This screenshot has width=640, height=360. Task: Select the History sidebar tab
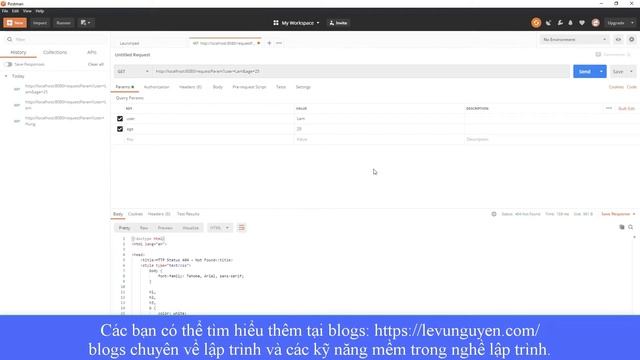tap(18, 52)
